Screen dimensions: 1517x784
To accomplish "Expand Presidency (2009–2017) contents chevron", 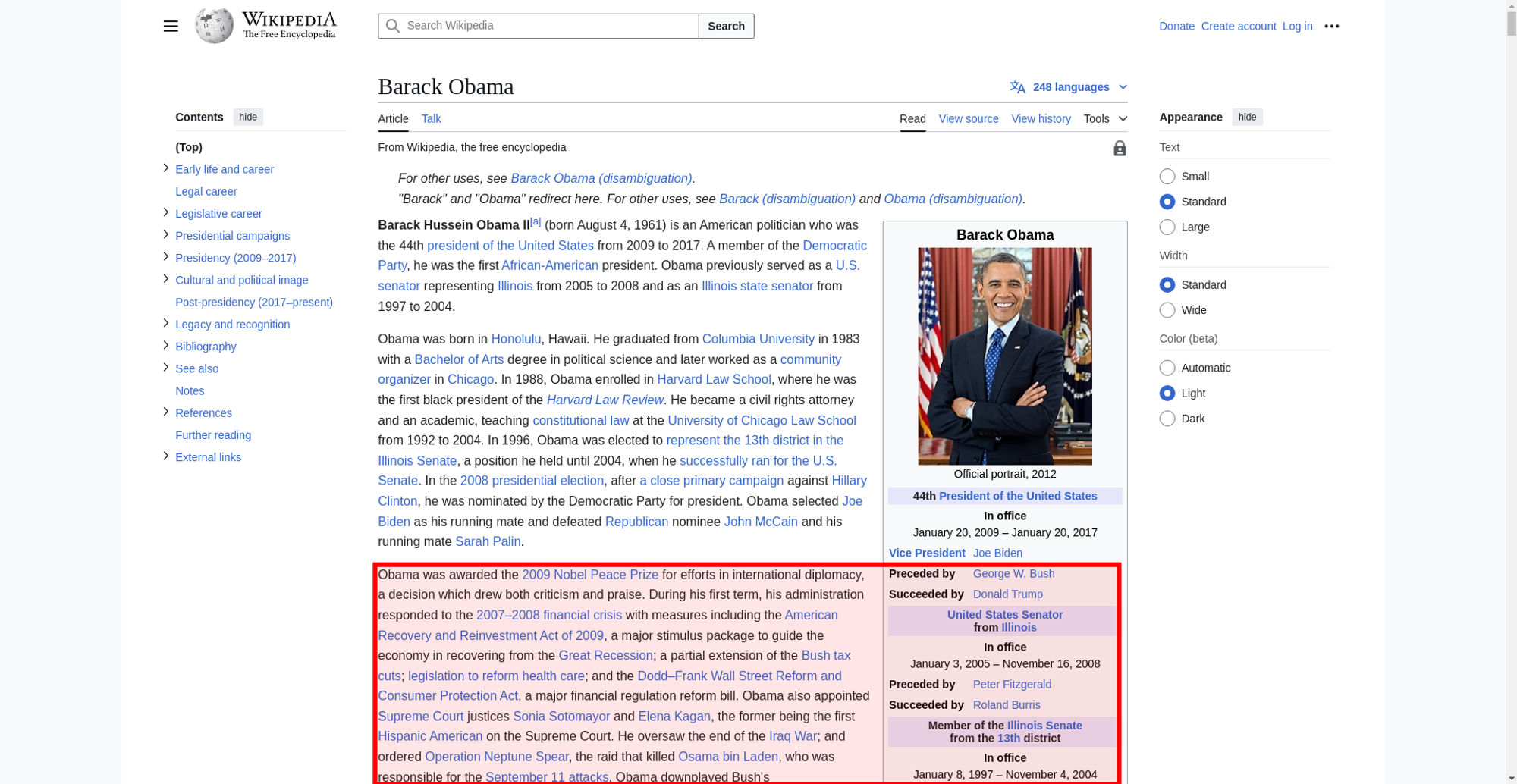I will point(165,256).
